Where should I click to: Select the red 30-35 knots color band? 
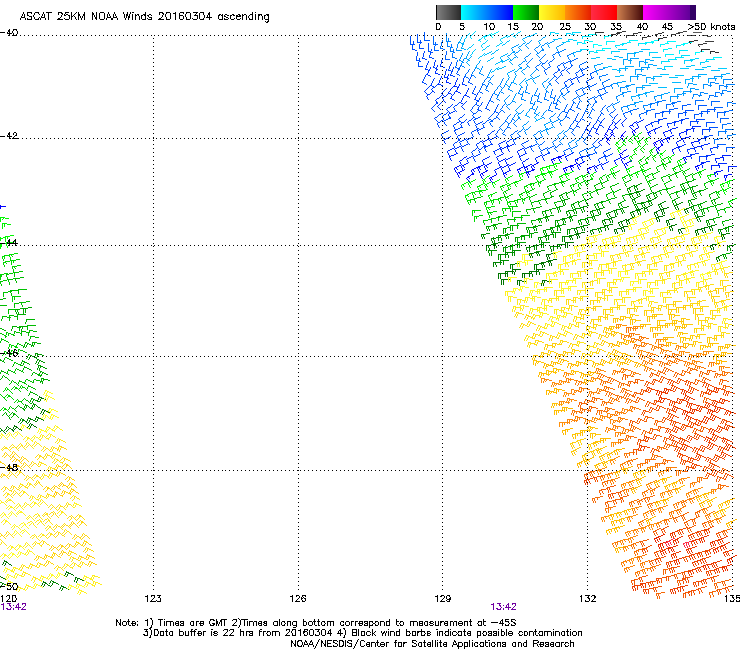[x=604, y=12]
